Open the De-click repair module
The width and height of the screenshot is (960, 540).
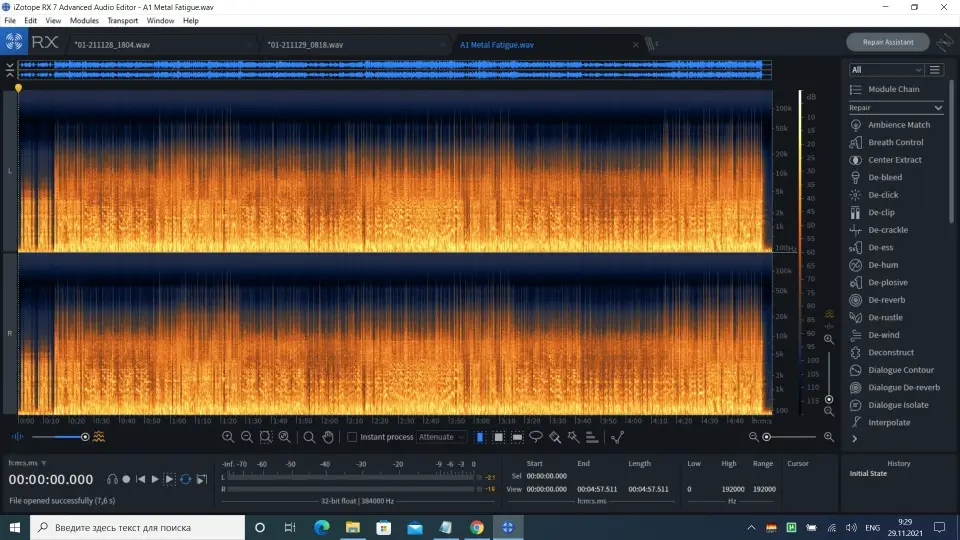coord(883,195)
